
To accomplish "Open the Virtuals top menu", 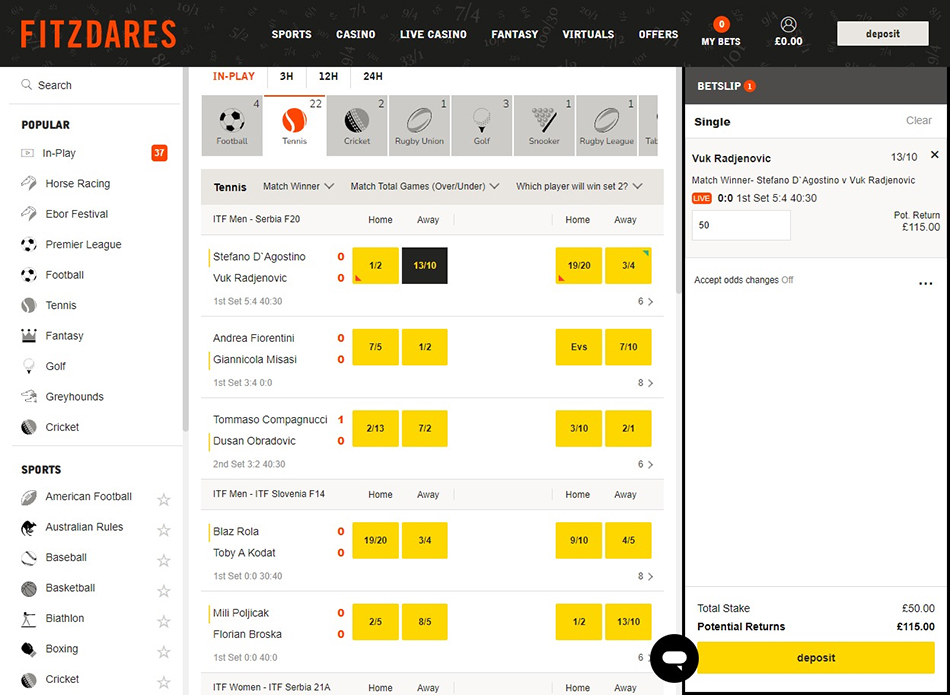I will 588,35.
